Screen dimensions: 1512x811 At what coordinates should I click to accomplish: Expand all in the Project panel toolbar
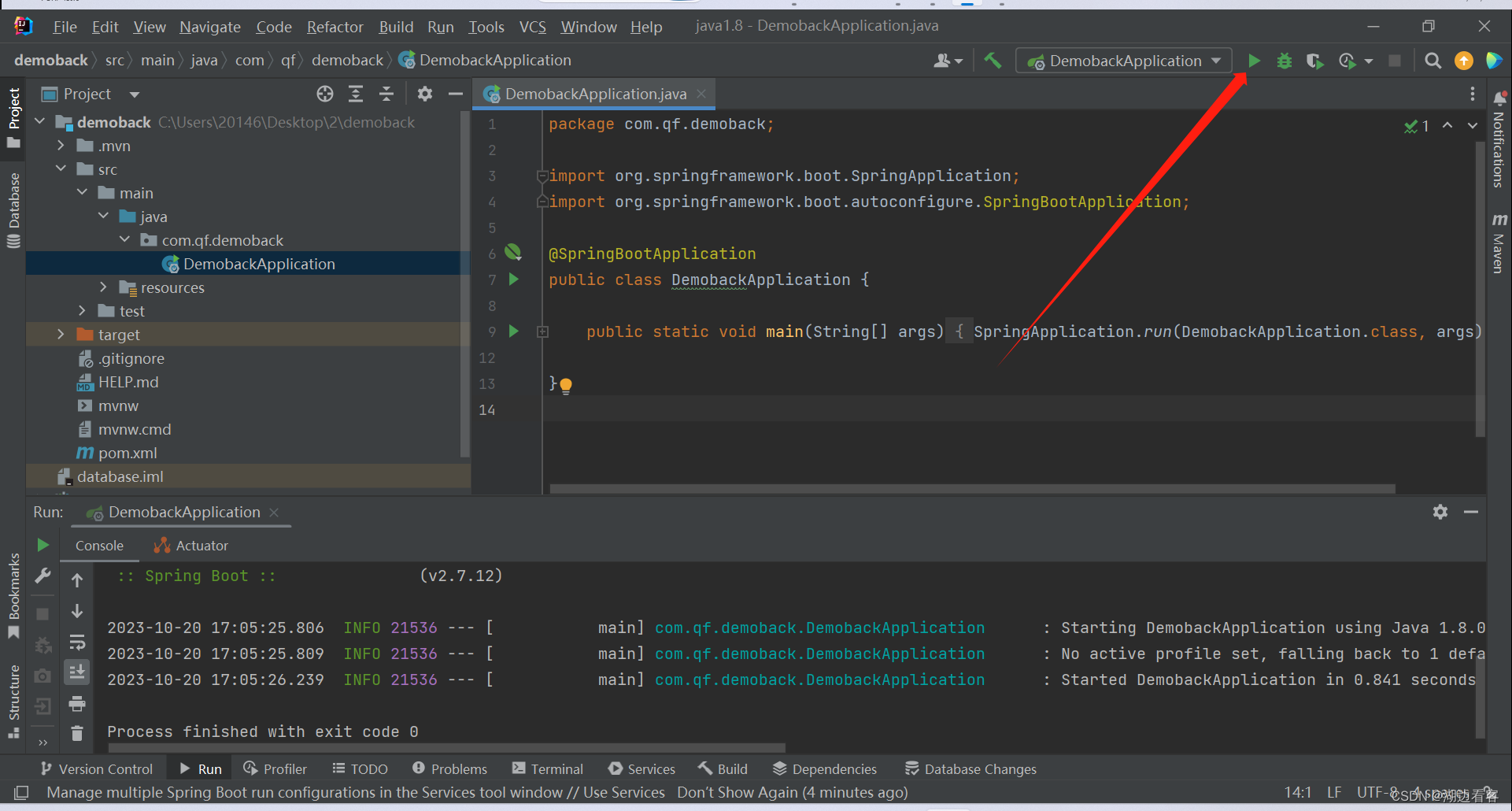pyautogui.click(x=356, y=94)
